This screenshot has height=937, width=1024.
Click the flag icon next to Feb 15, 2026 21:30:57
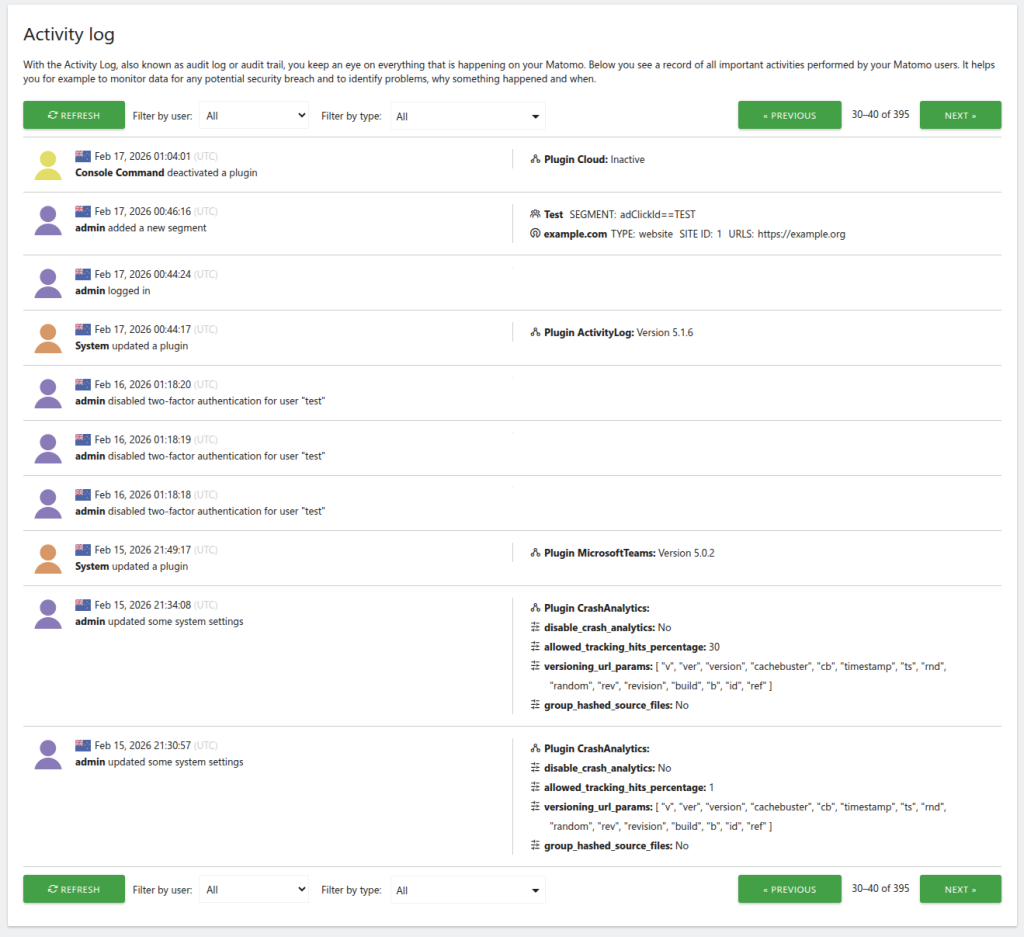click(83, 745)
